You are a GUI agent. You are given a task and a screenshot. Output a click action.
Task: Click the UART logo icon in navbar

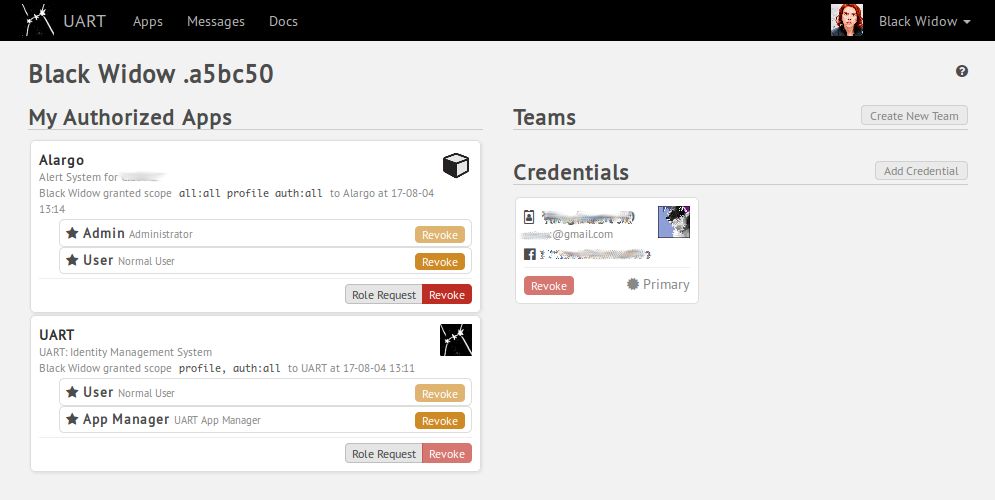pos(39,20)
